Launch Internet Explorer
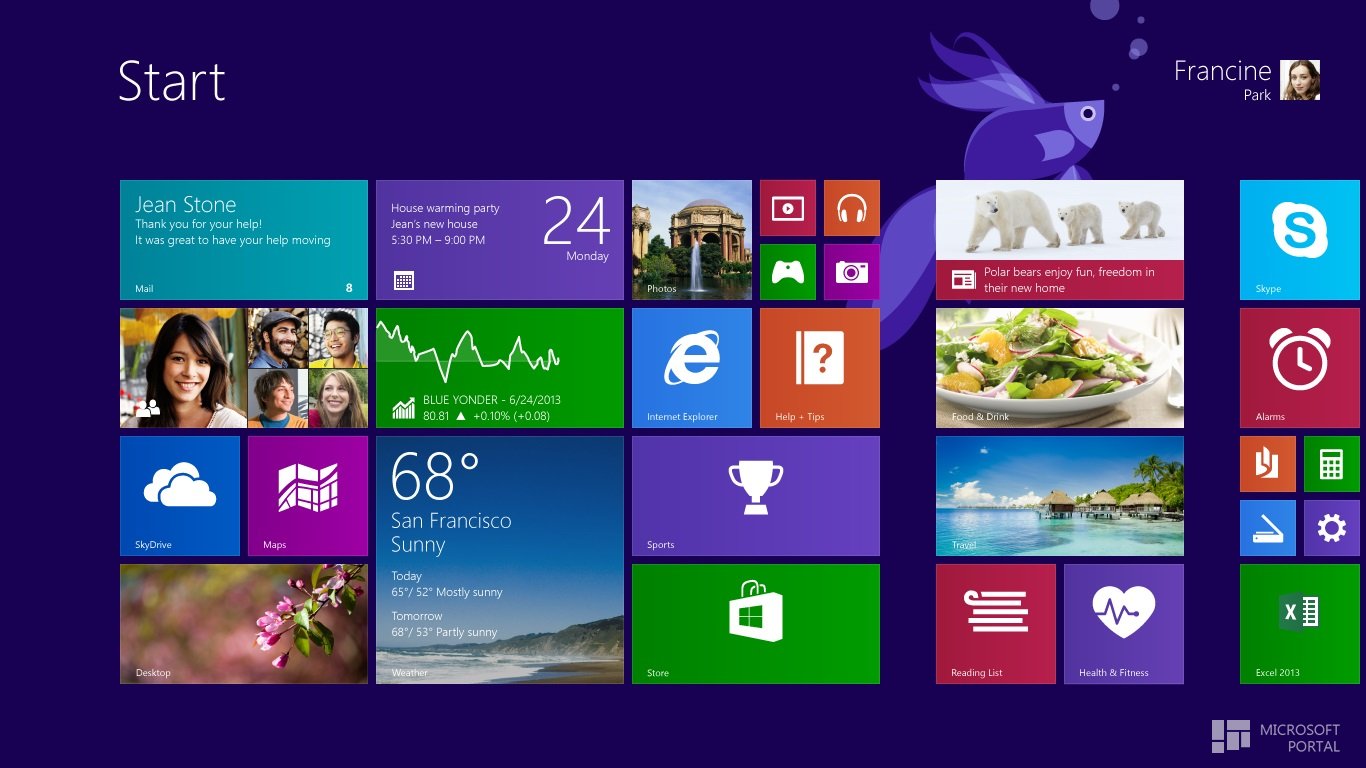 (x=691, y=367)
